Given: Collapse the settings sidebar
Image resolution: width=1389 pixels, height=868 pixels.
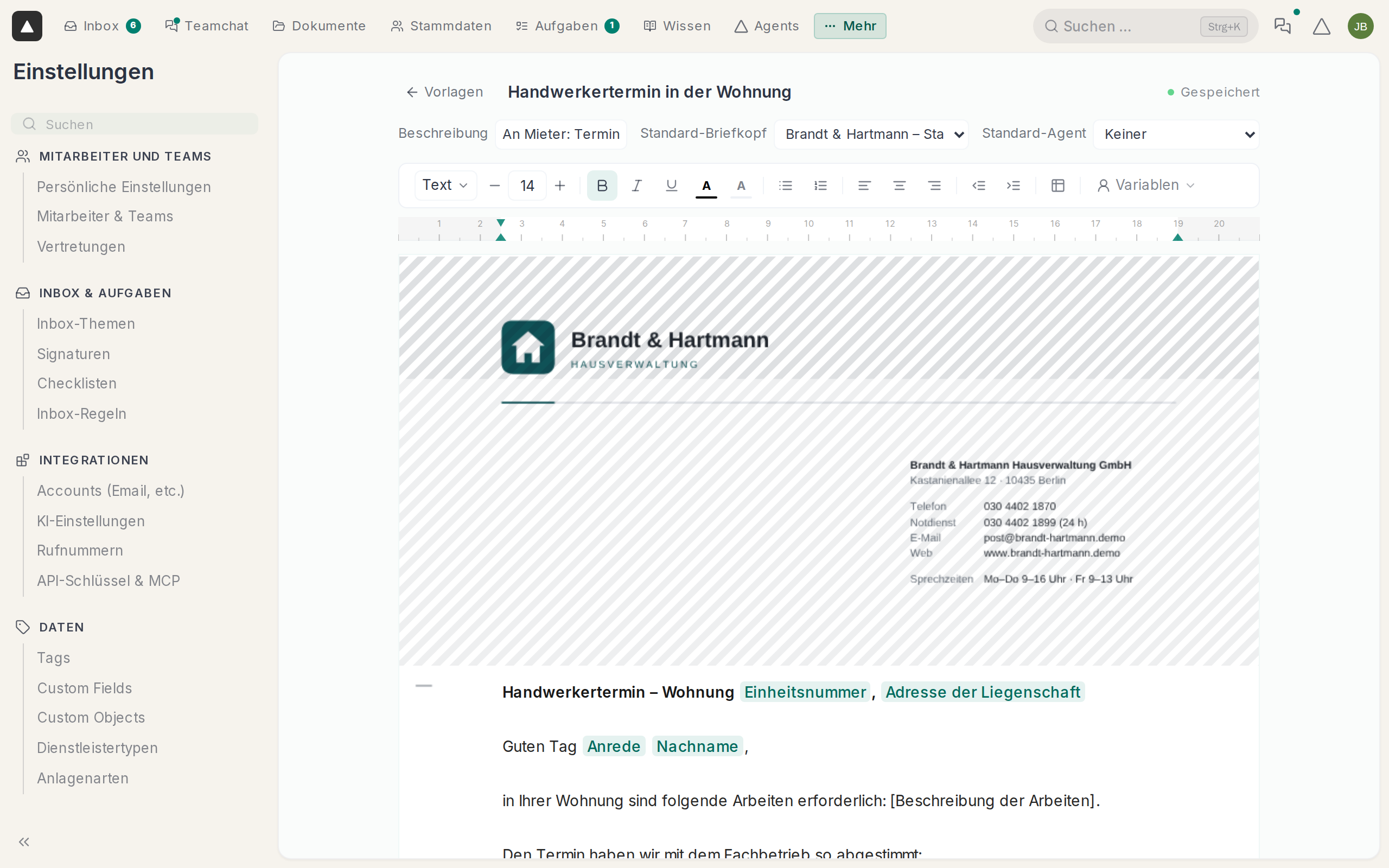Looking at the screenshot, I should (23, 841).
